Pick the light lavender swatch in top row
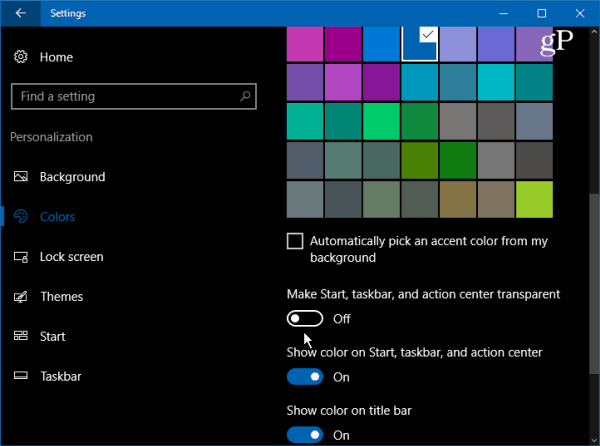This screenshot has width=600, height=446. coord(458,44)
